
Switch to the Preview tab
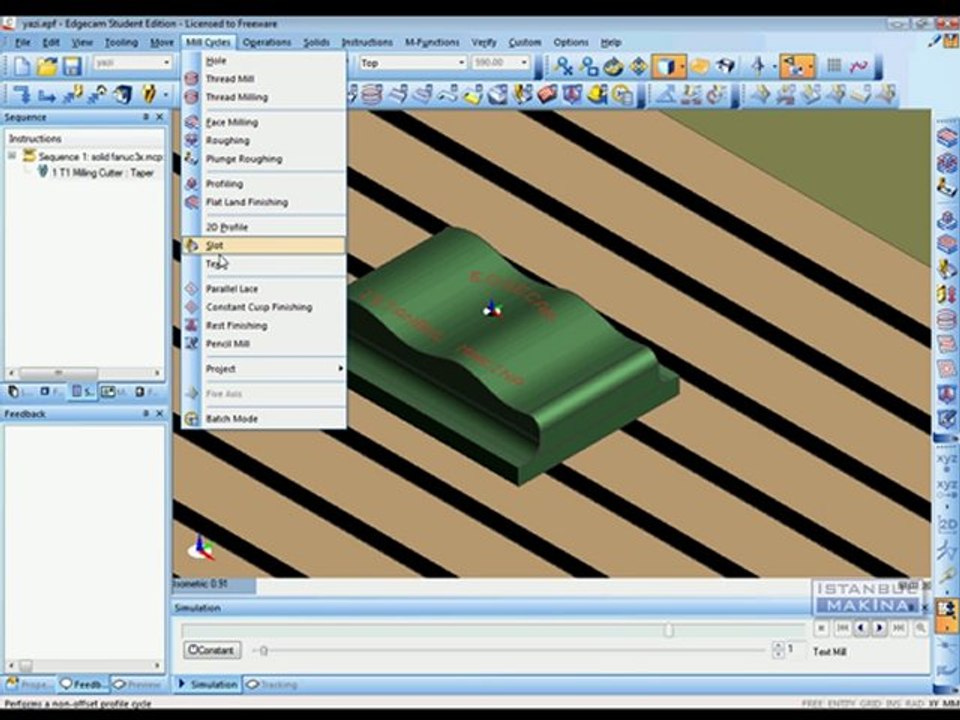pos(138,684)
